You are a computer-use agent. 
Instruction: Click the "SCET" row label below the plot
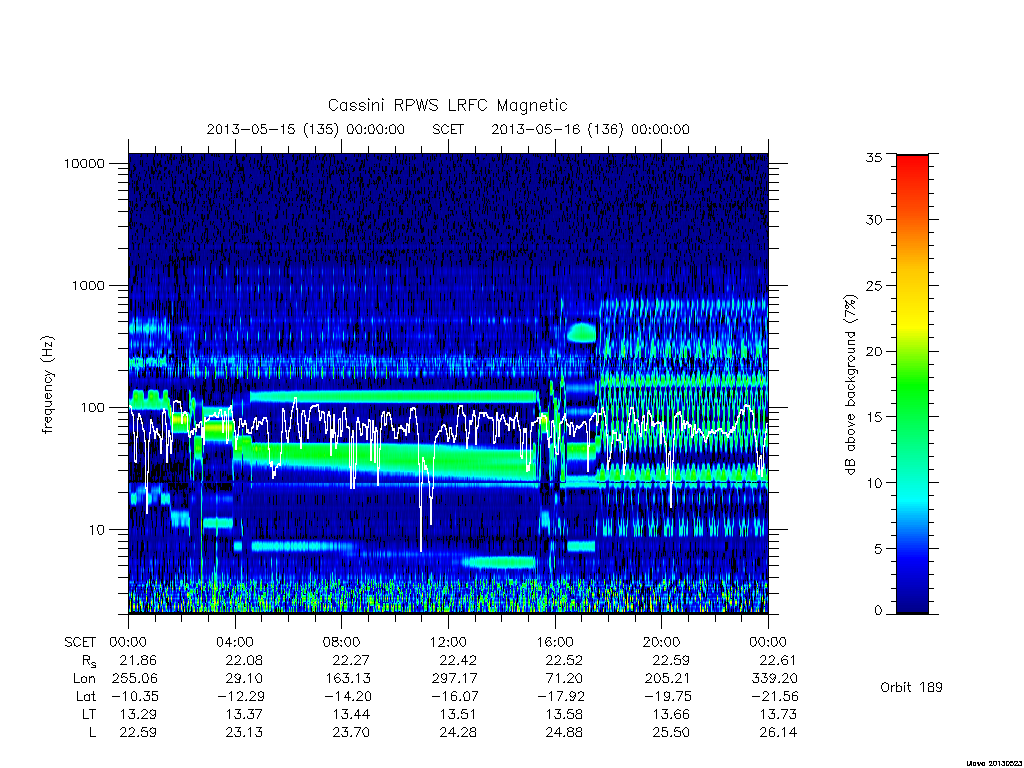click(x=80, y=642)
